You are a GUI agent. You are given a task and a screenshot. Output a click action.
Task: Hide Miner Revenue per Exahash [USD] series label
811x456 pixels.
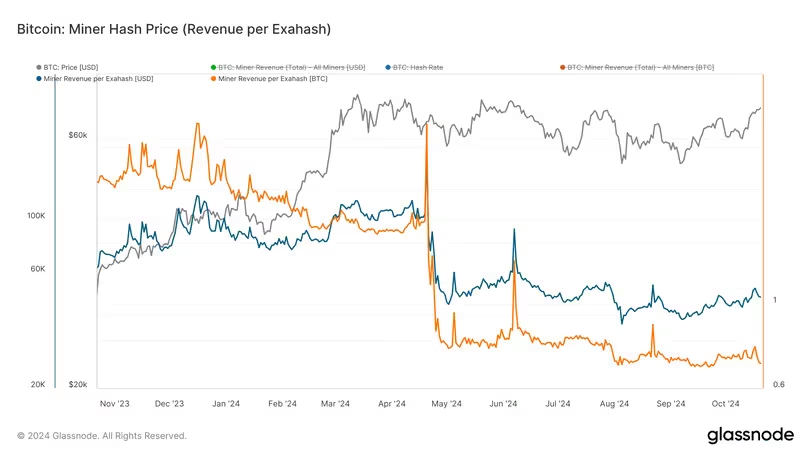(98, 78)
